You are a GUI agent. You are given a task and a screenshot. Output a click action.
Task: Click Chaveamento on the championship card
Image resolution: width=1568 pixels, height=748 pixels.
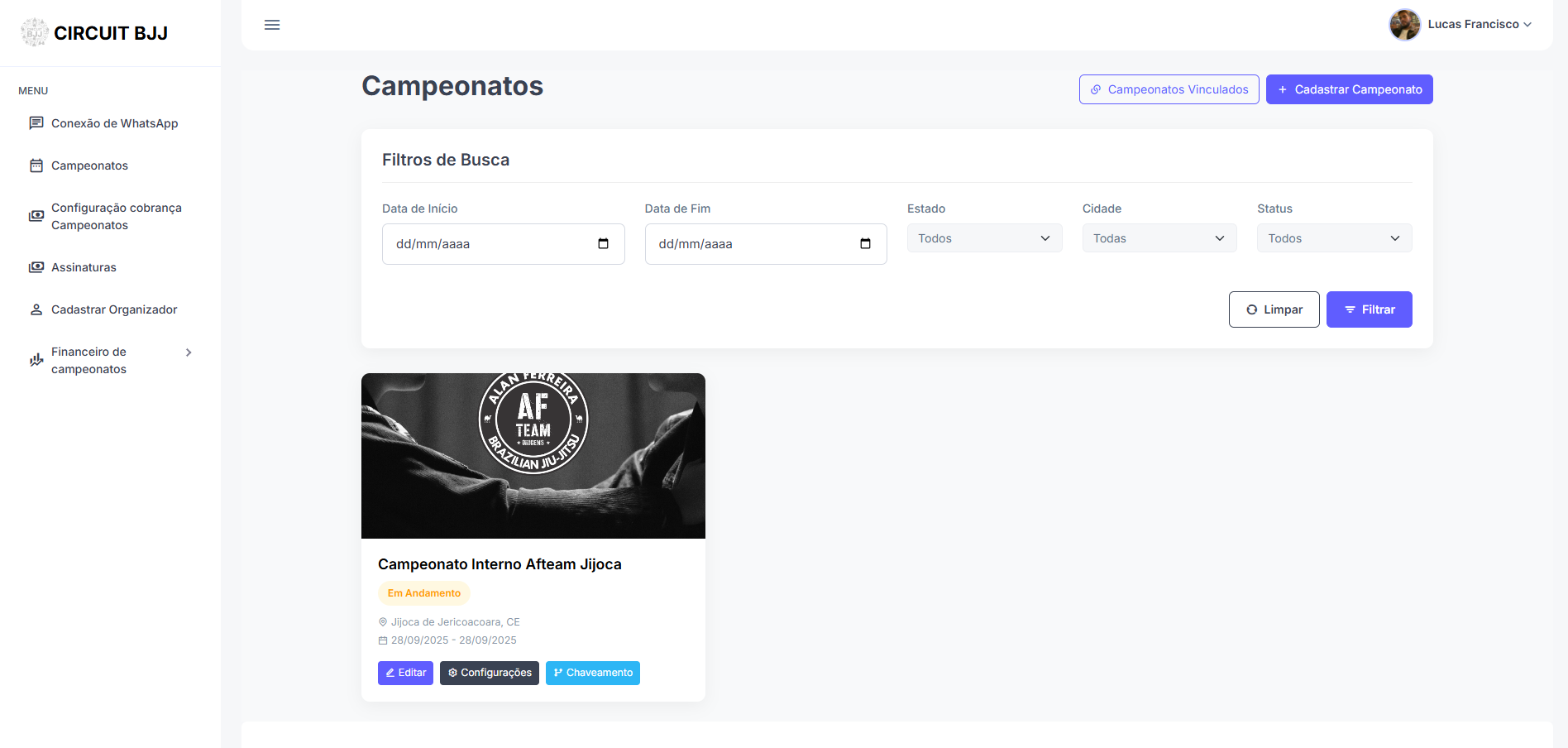pos(592,674)
